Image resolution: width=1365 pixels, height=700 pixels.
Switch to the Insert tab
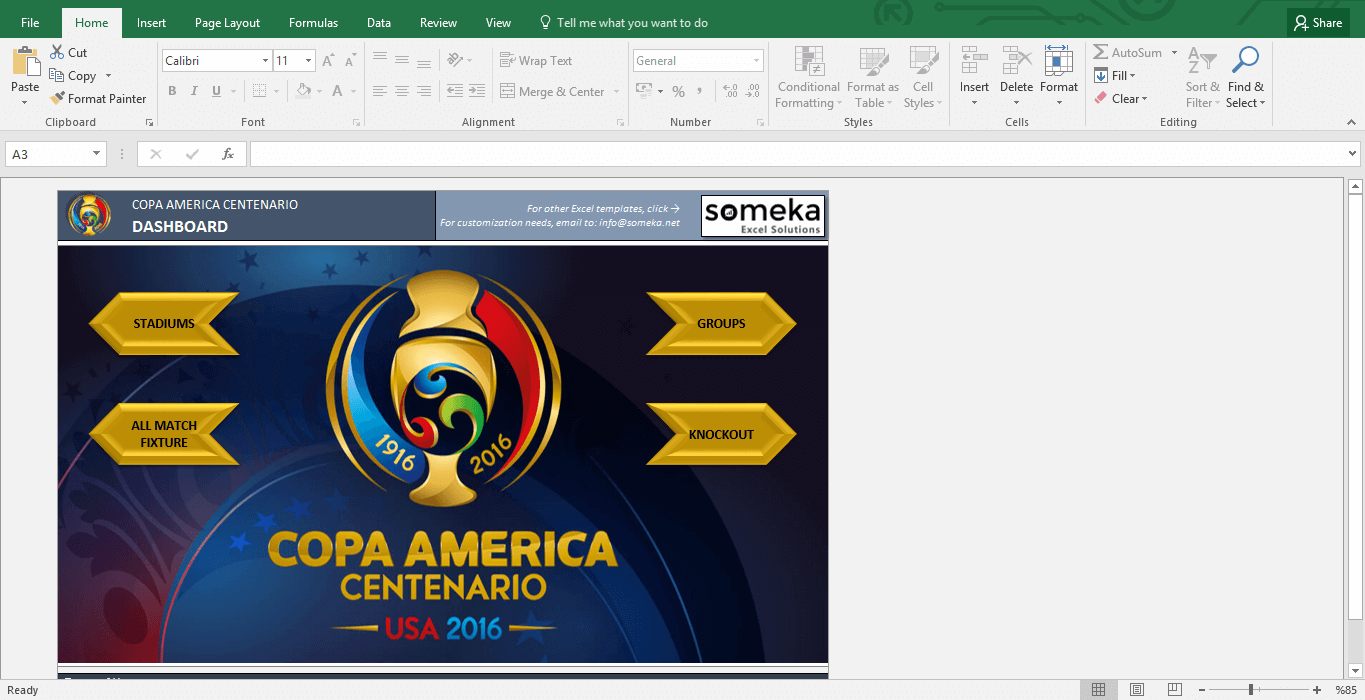point(152,23)
